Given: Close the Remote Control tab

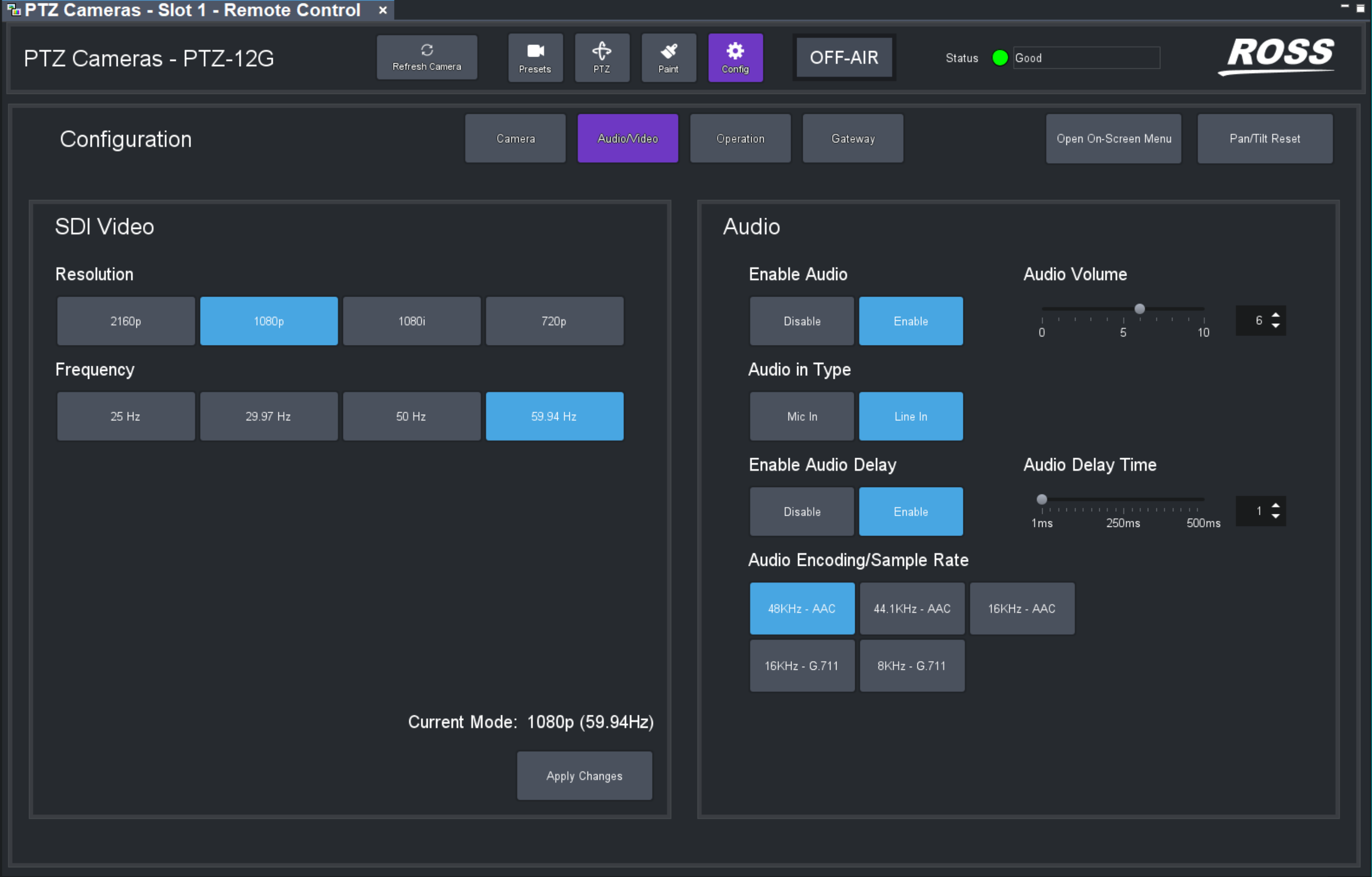Looking at the screenshot, I should 383,10.
